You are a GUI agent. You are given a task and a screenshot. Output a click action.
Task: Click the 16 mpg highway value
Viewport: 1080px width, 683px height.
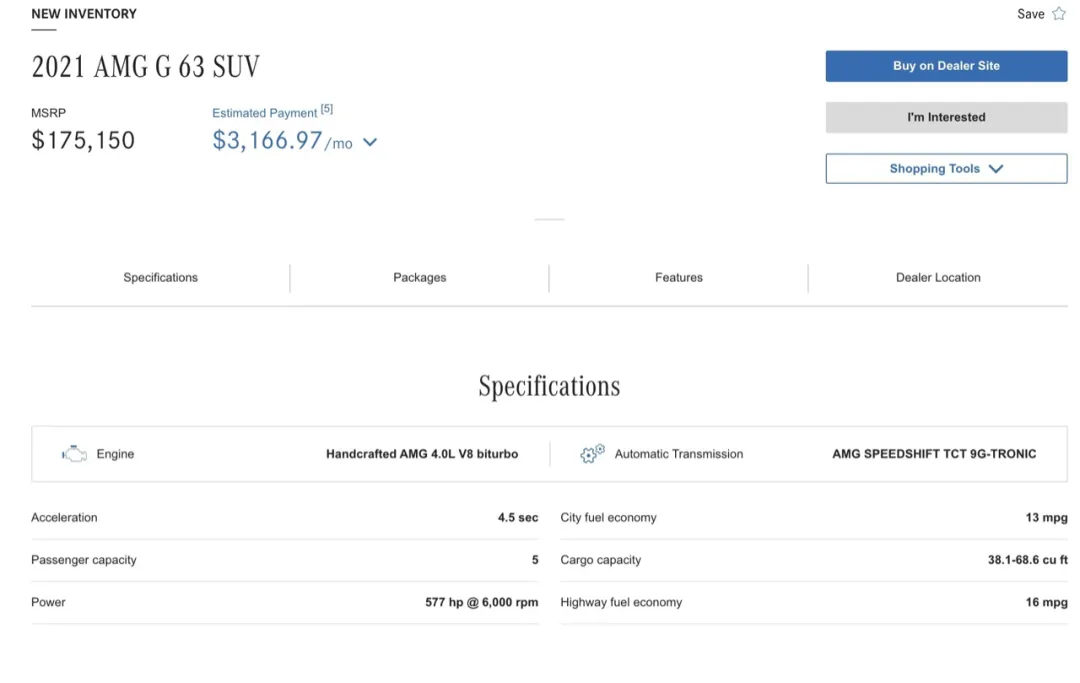tap(1046, 602)
